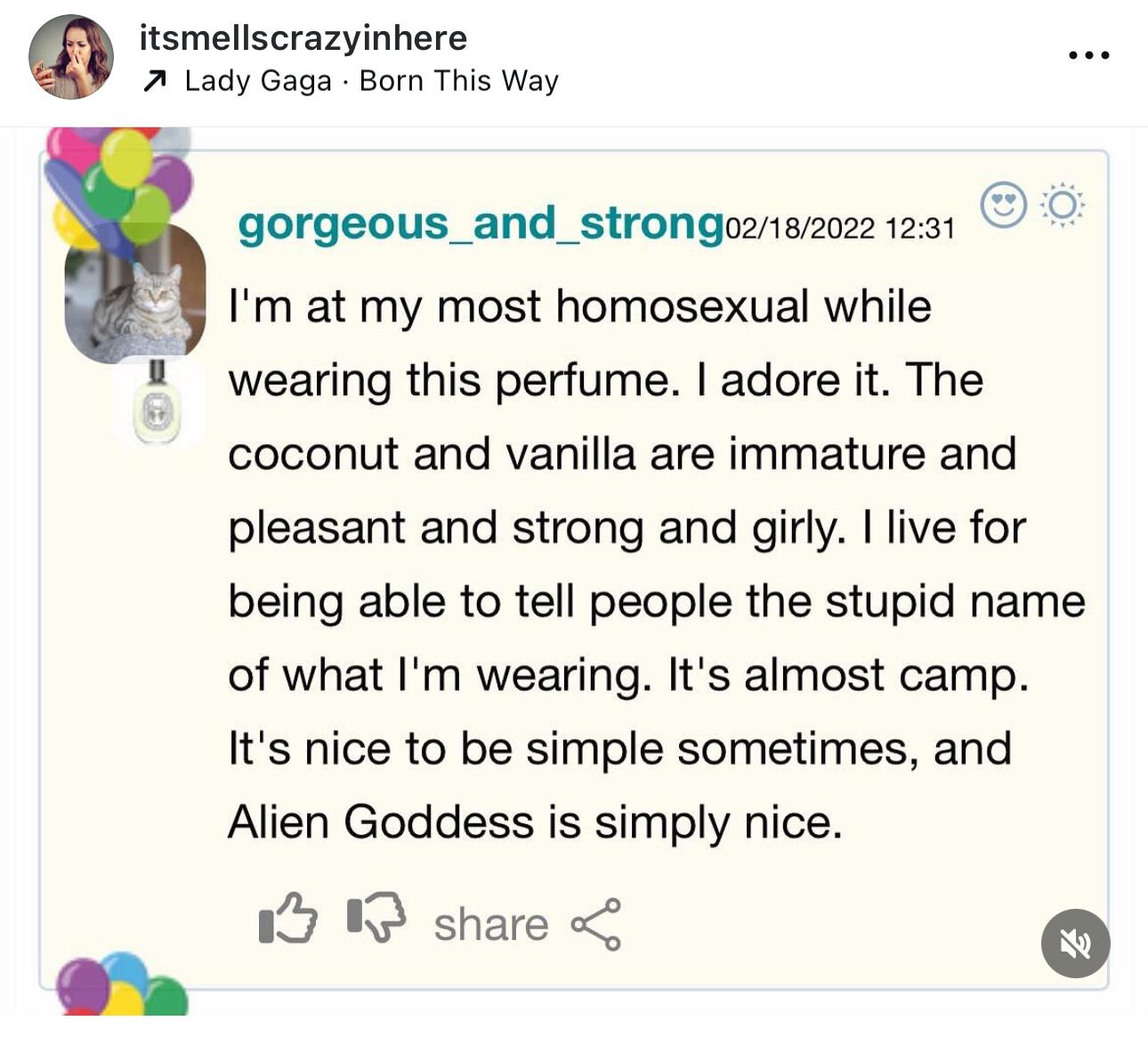
Task: Click the review's first line about perfume
Action: (x=579, y=307)
